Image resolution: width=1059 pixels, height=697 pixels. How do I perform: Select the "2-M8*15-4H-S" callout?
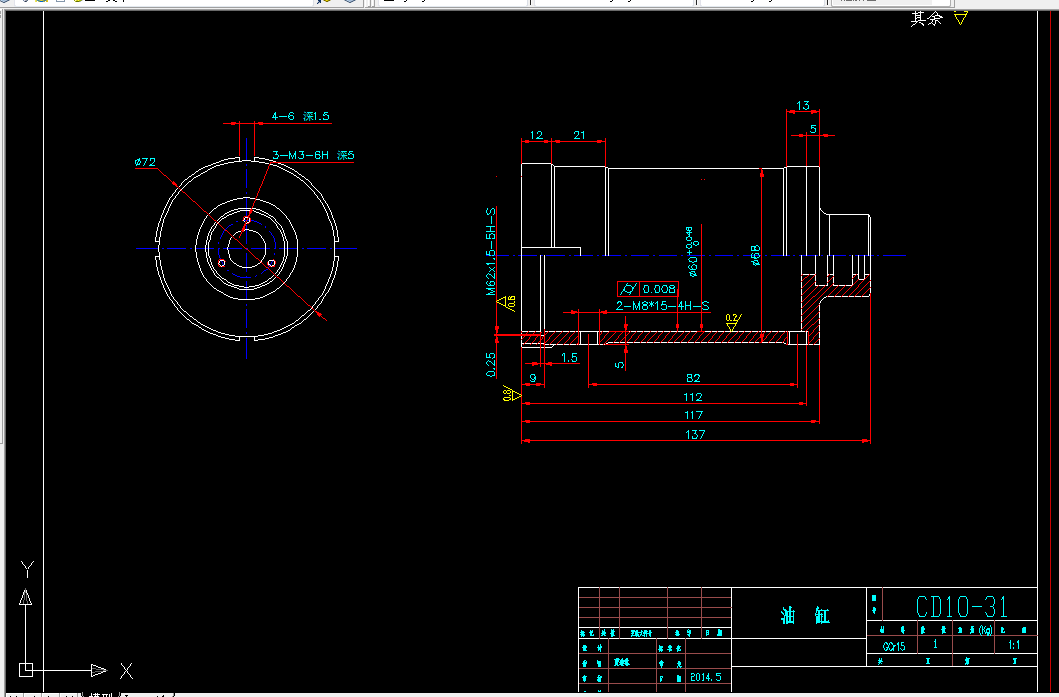click(x=663, y=306)
